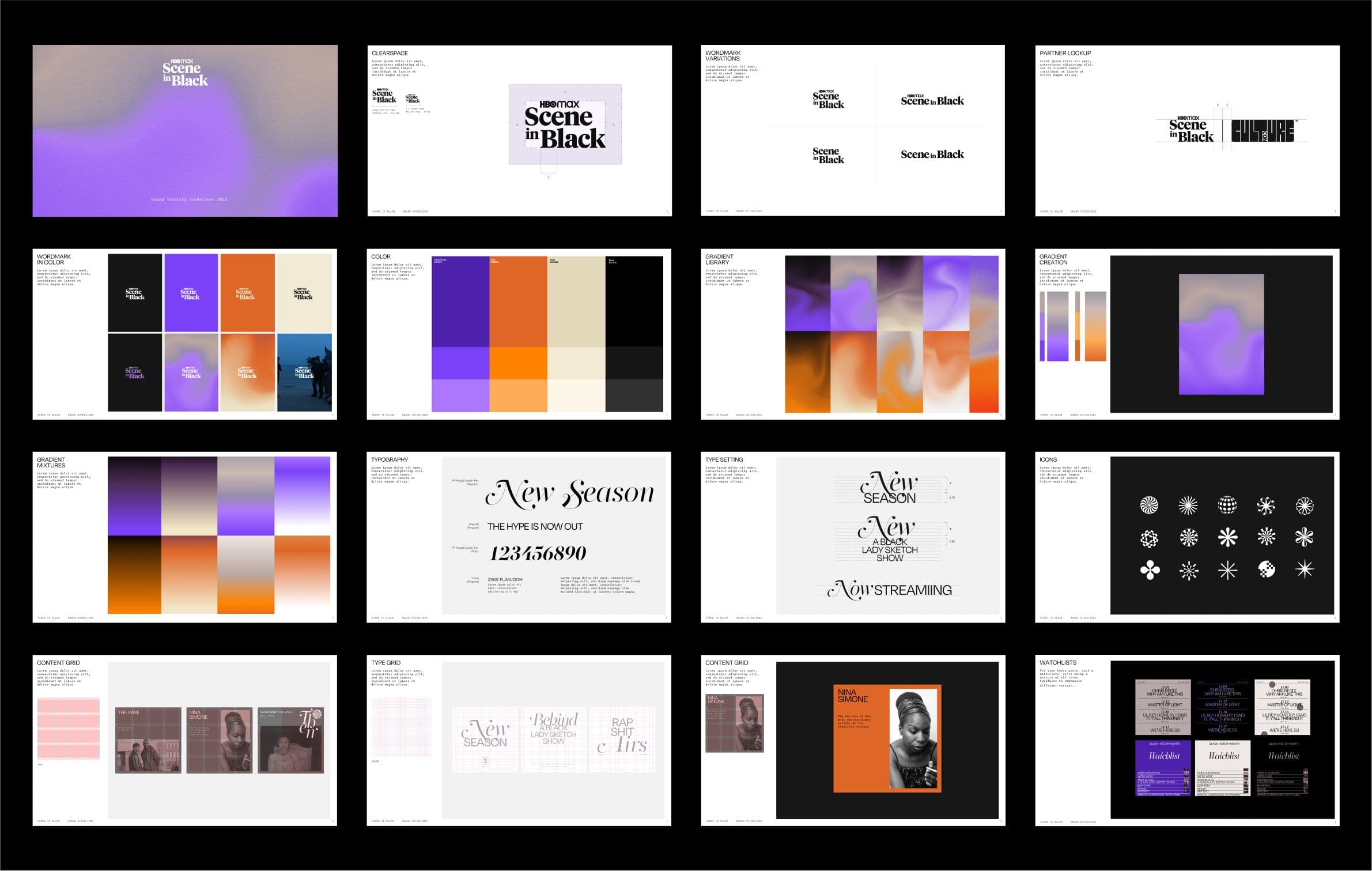
Task: Click the Rap Shit Airs type grid tile
Action: point(623,740)
